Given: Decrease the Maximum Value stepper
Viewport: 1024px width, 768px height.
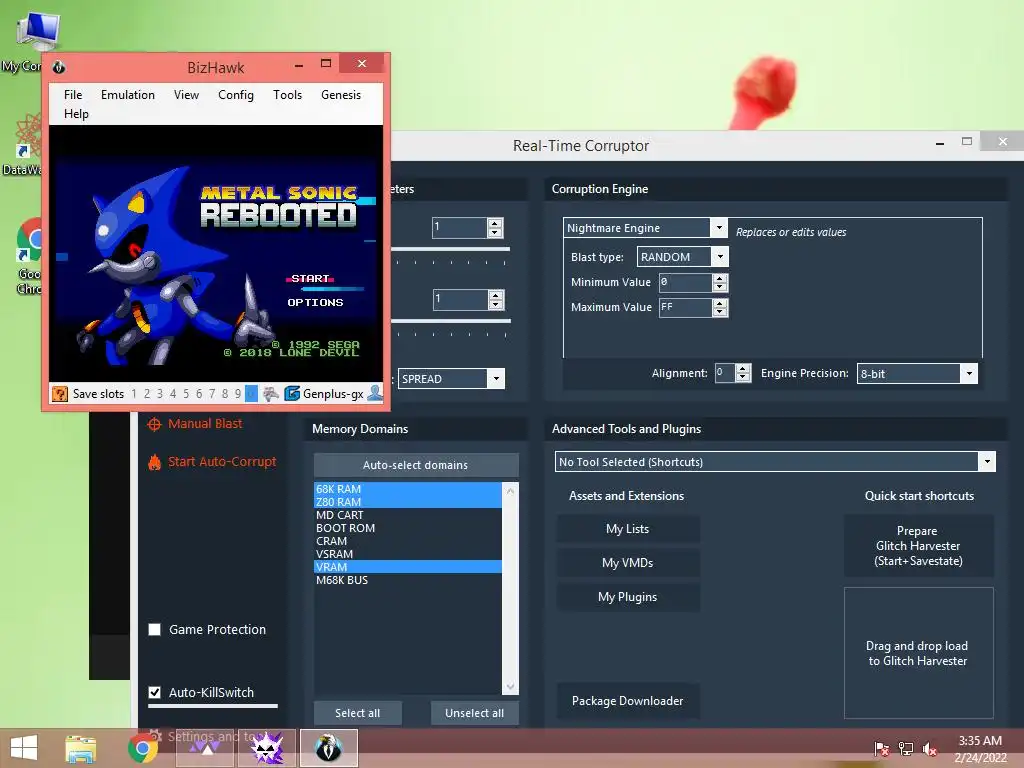Looking at the screenshot, I should click(720, 312).
